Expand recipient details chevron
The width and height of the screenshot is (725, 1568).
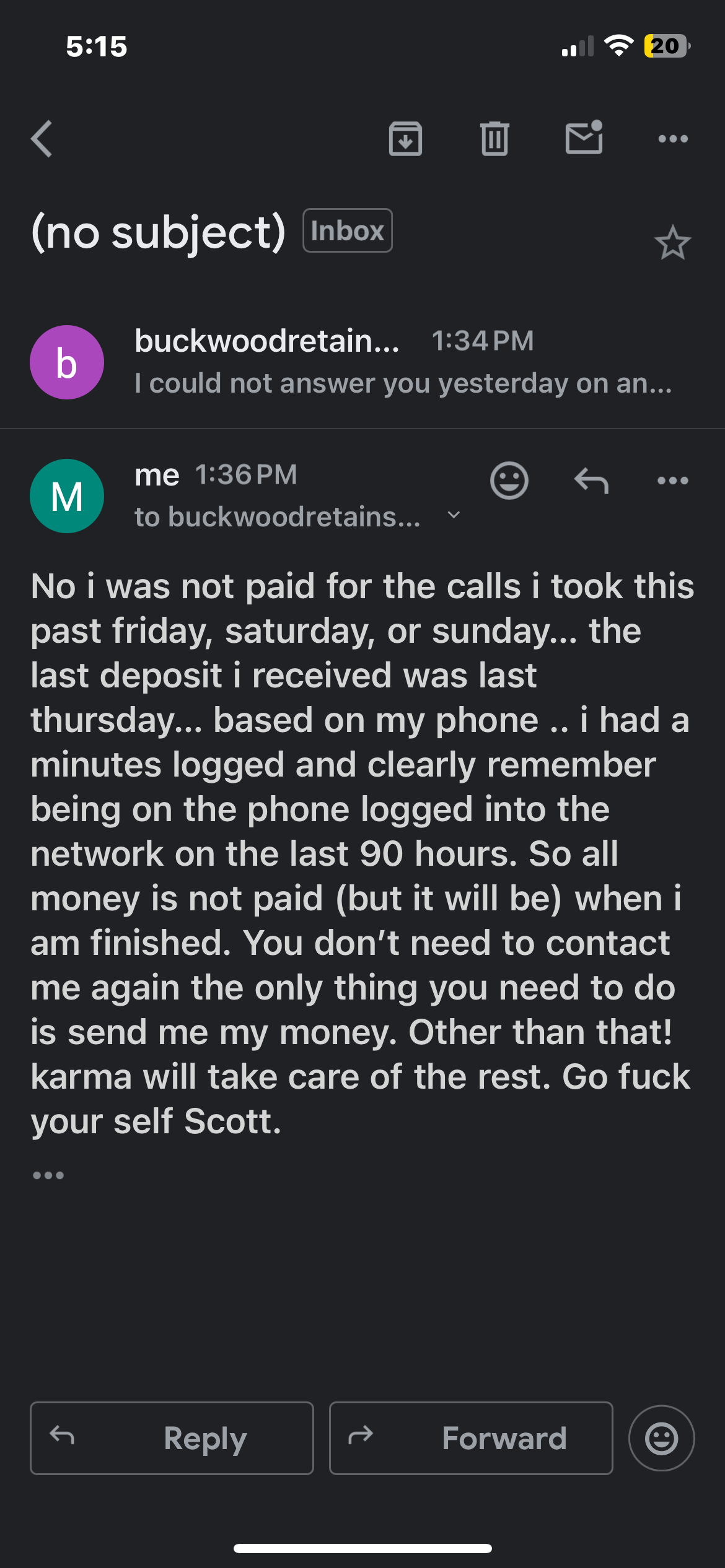click(x=454, y=515)
